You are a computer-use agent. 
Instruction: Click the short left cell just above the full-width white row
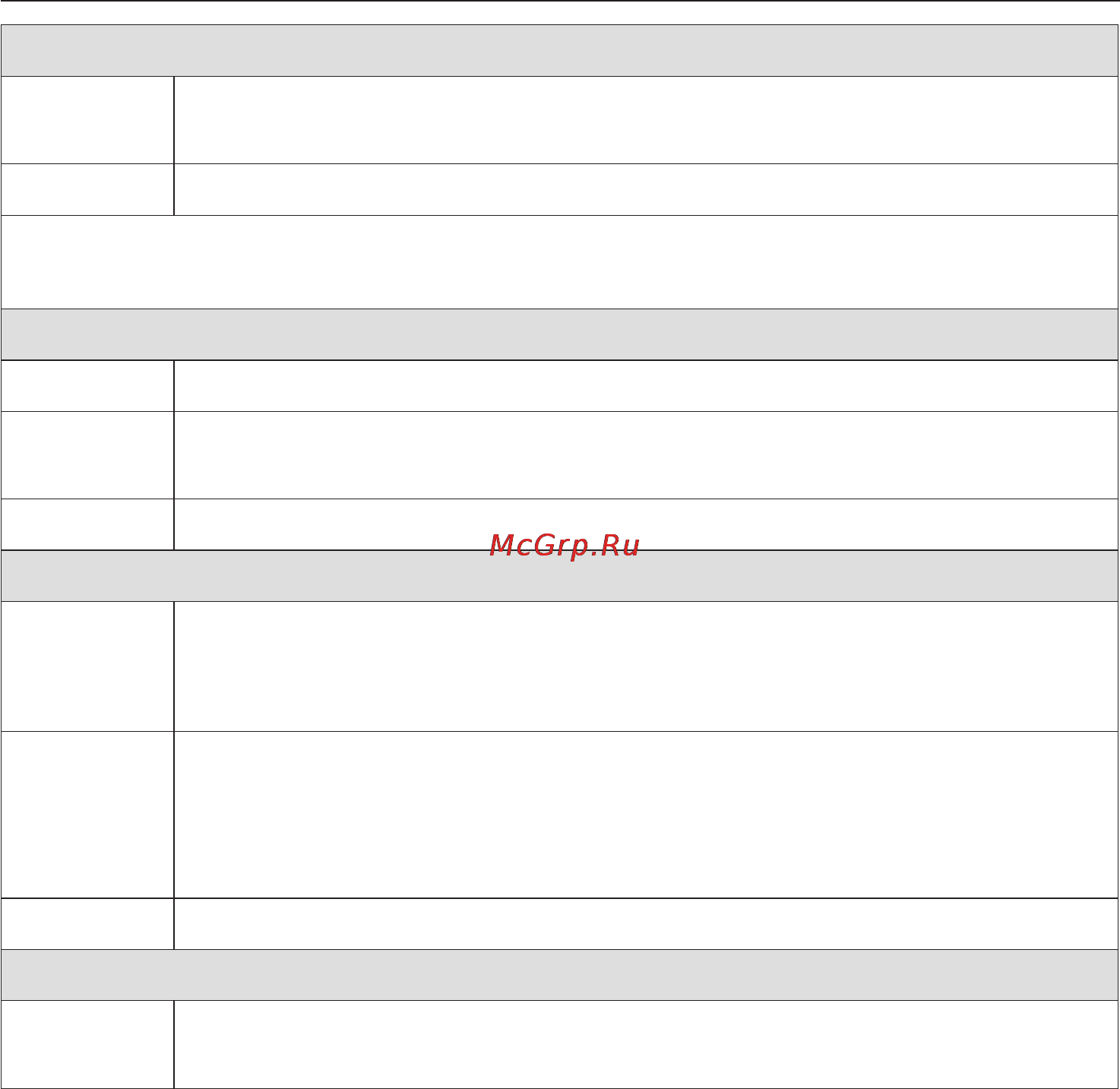[x=87, y=190]
